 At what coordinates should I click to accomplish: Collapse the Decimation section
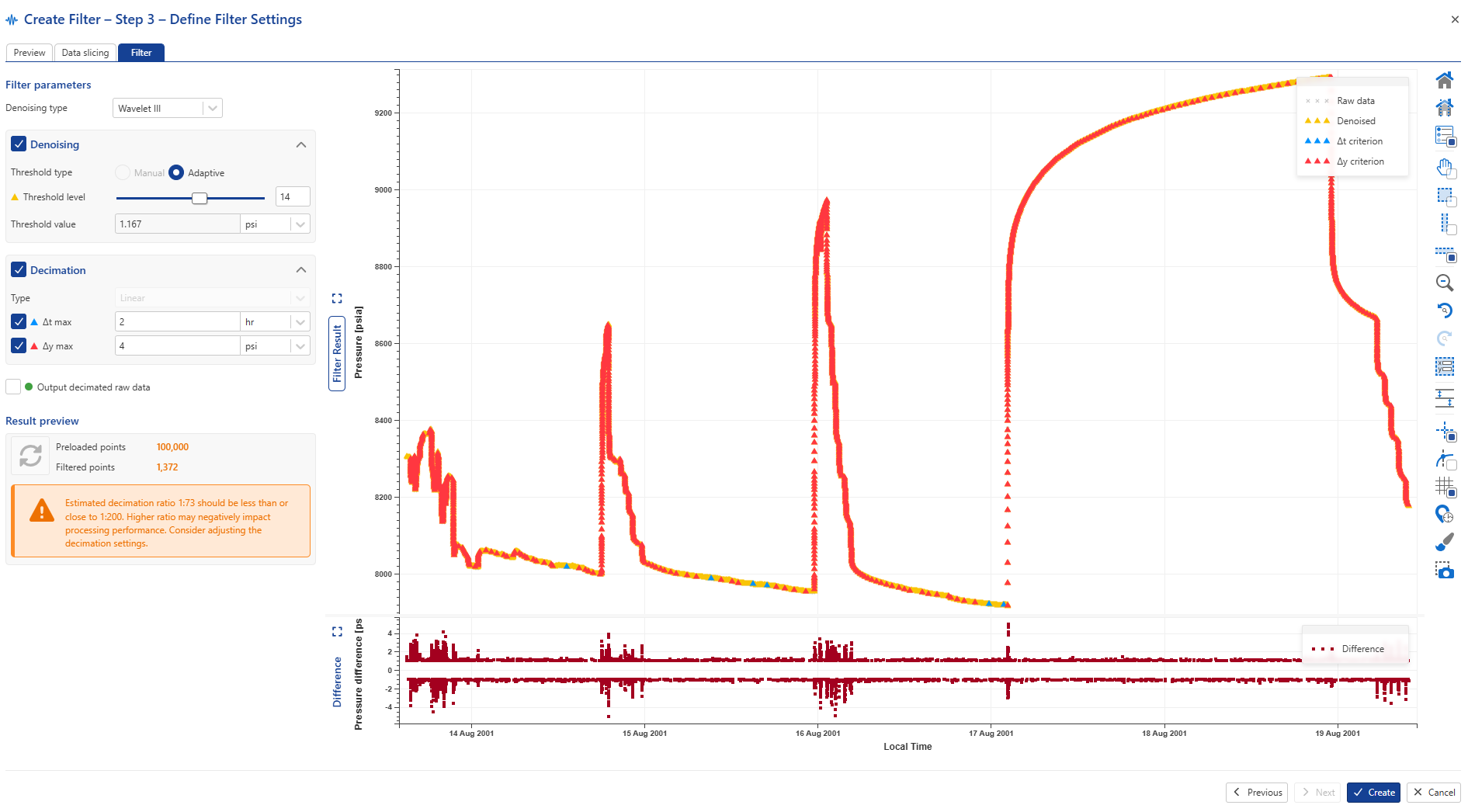301,270
